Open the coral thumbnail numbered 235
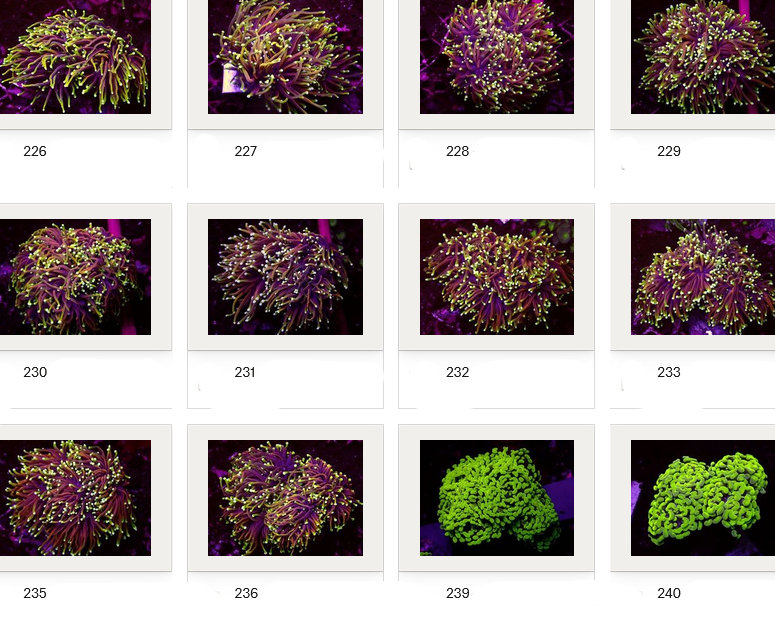Screen dimensions: 775x625 (75, 498)
